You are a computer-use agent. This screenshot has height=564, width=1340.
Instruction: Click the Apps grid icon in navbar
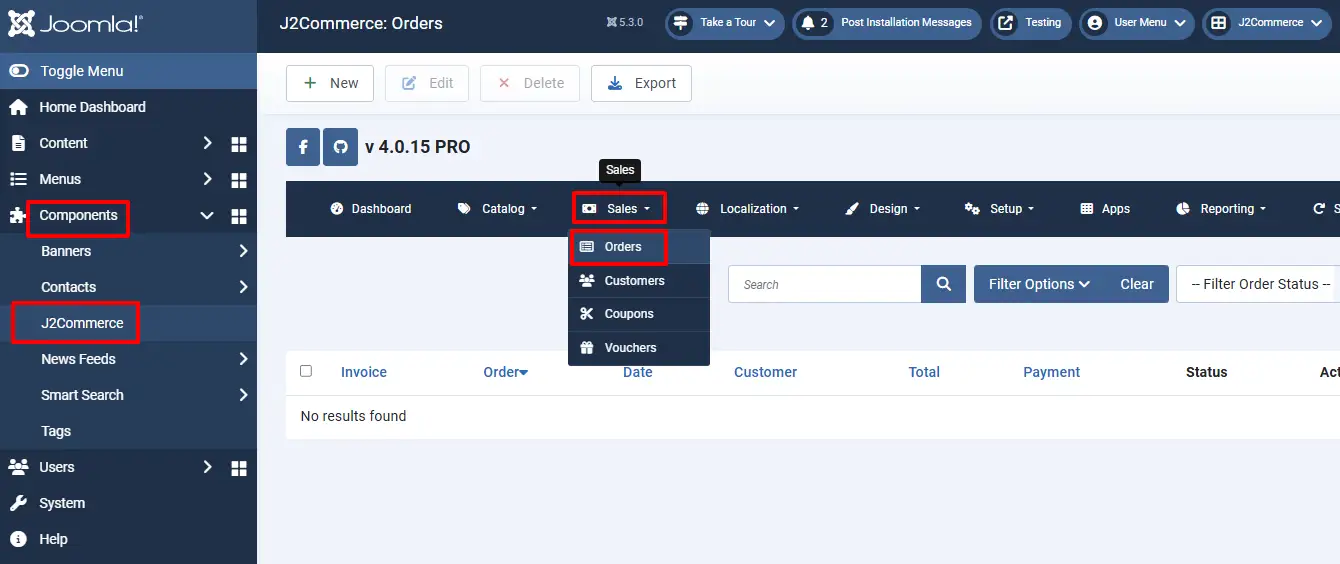(x=1087, y=209)
